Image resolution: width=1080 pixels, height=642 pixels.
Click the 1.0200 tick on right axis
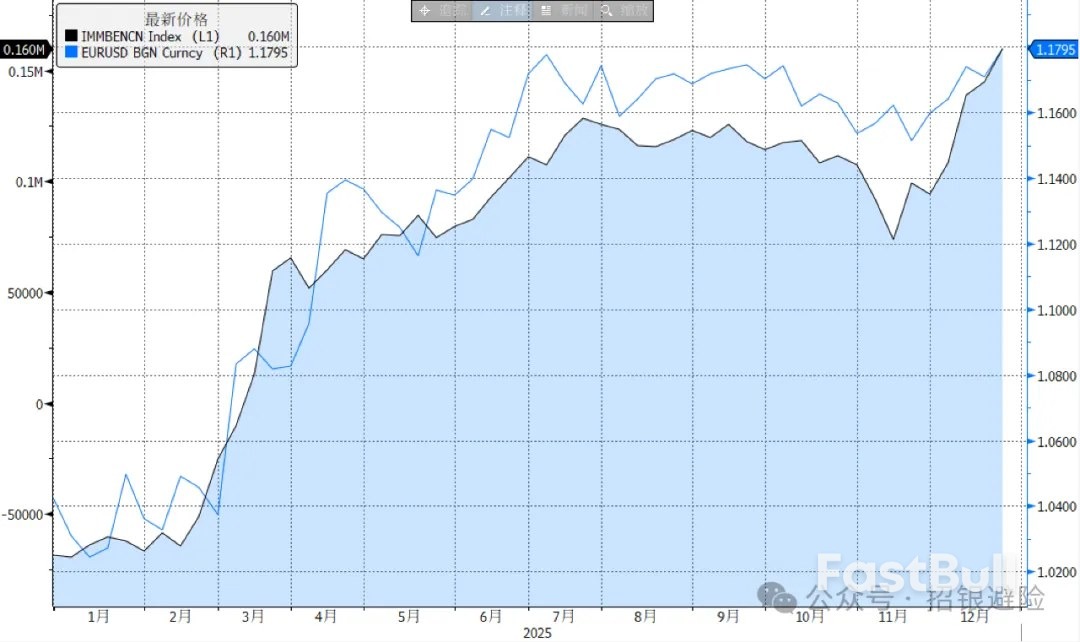(1055, 573)
